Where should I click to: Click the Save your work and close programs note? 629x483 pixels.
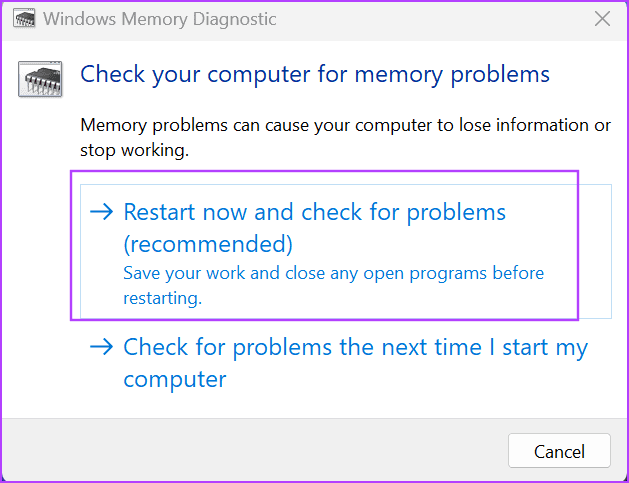[333, 273]
